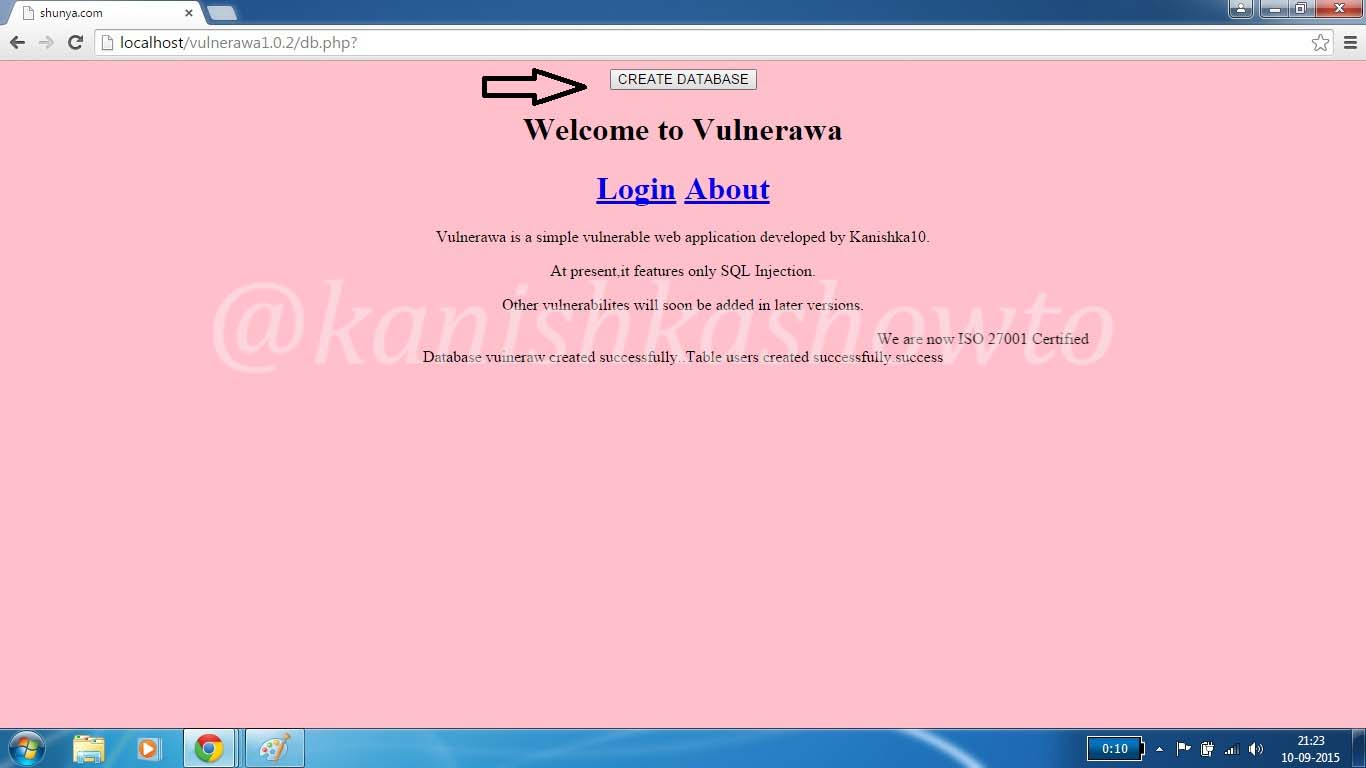Open the About link
The width and height of the screenshot is (1366, 768).
727,189
